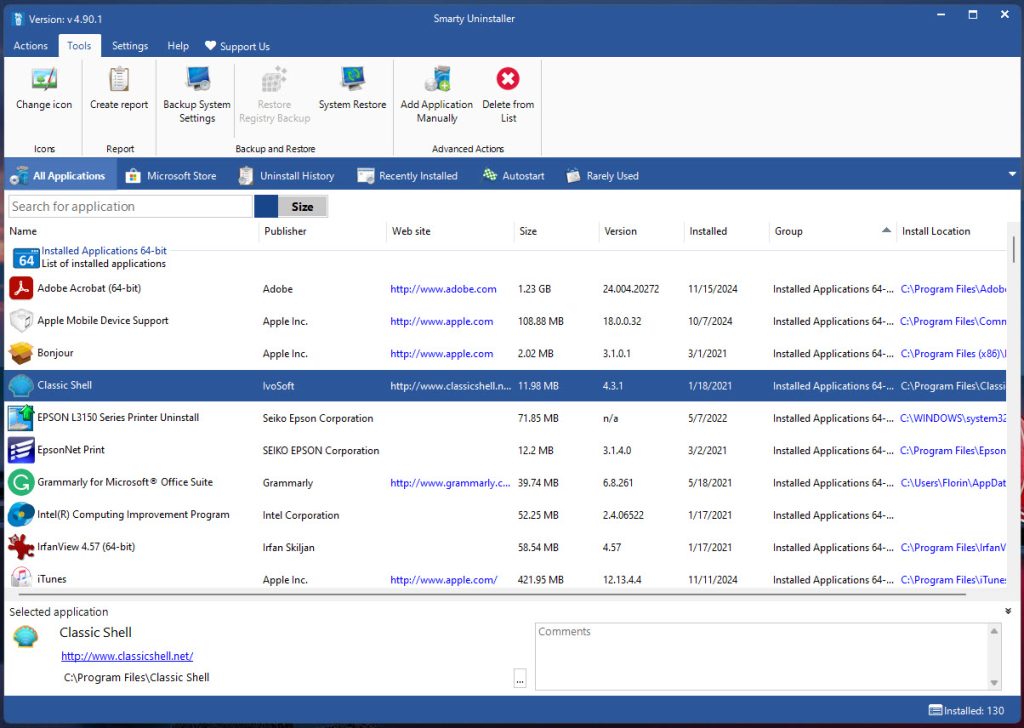Show Recently Installed applications
This screenshot has width=1024, height=728.
(408, 176)
